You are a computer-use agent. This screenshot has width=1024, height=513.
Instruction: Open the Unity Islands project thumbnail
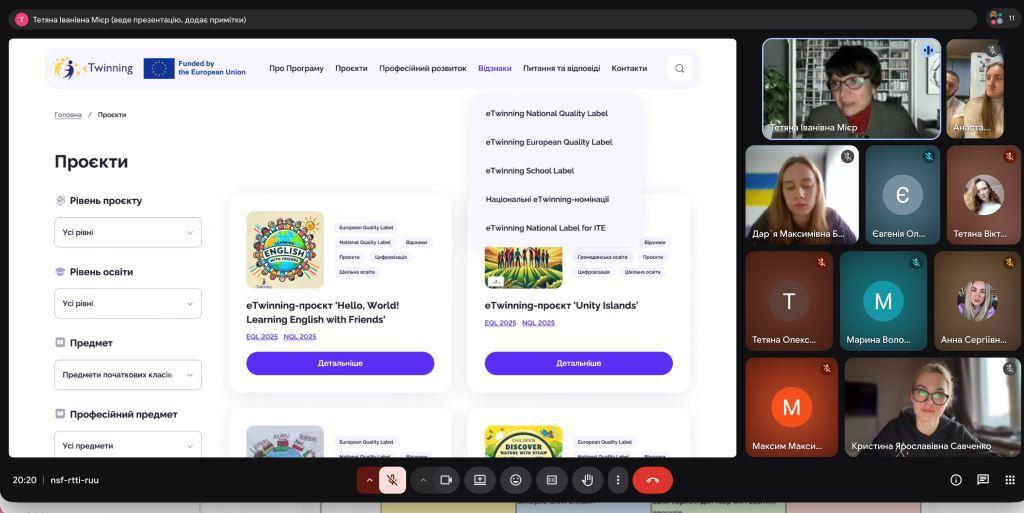click(x=523, y=266)
